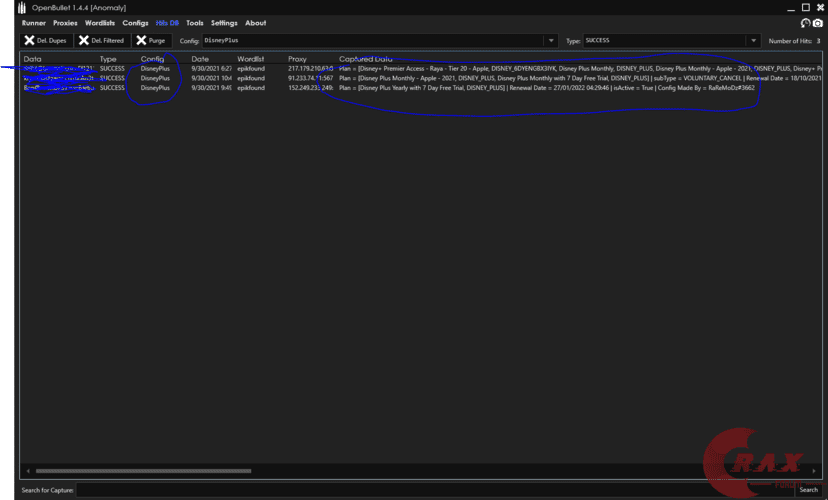Screen dimensions: 828x500
Task: Minimize the OpenBullet window
Action: click(791, 8)
